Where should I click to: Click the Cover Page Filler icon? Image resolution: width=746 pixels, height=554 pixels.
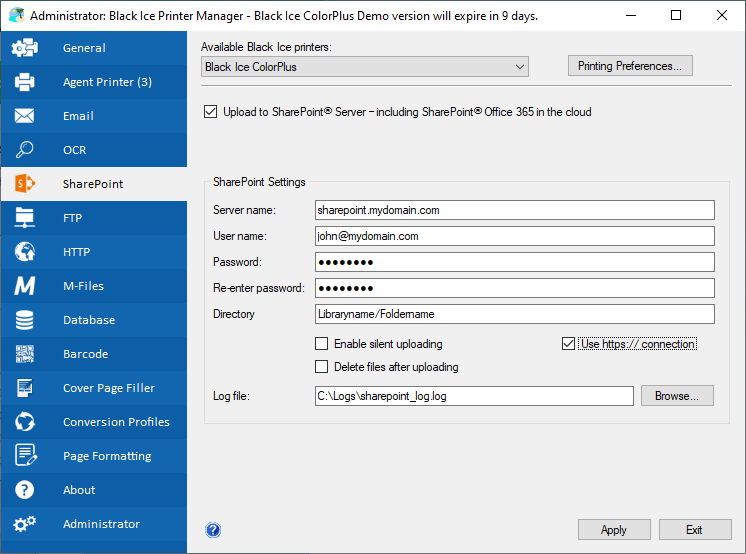[24, 388]
